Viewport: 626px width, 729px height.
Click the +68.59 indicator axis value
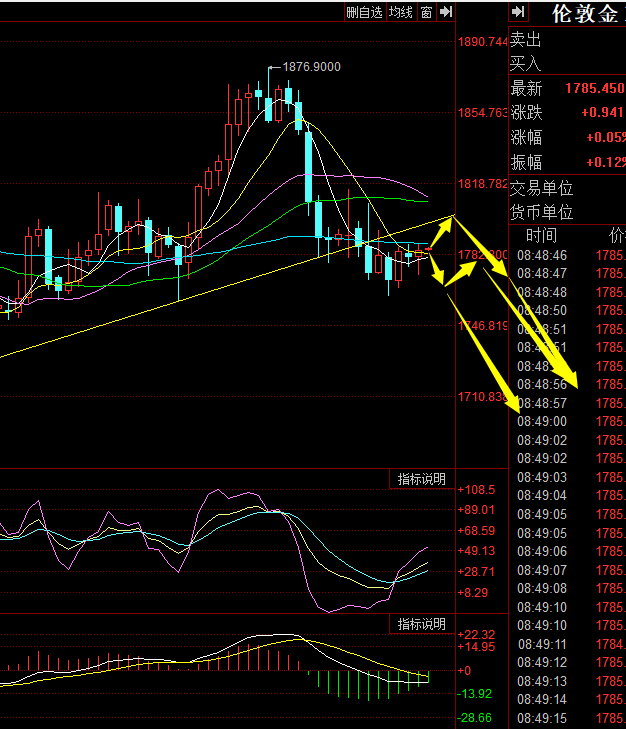[x=476, y=531]
